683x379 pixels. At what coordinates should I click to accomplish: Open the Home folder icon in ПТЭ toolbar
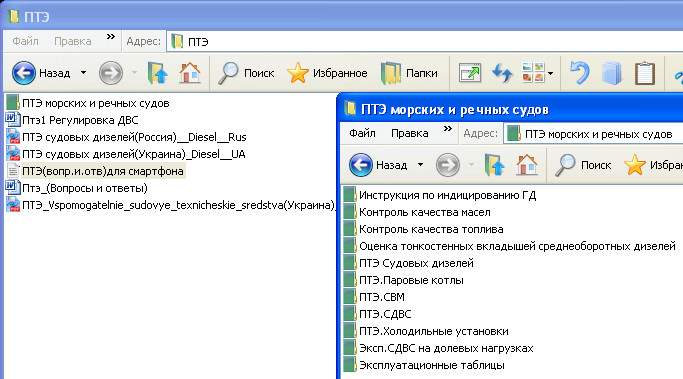coord(190,73)
